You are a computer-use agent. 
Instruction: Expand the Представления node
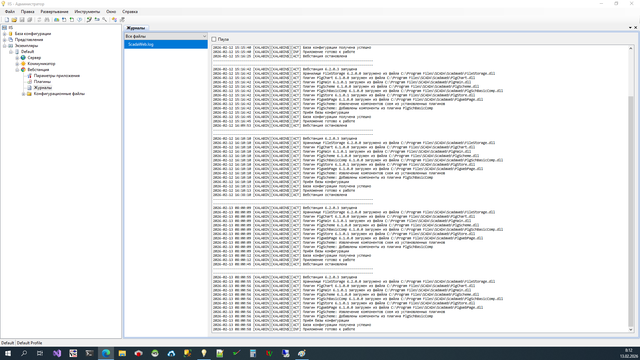(x=4, y=40)
